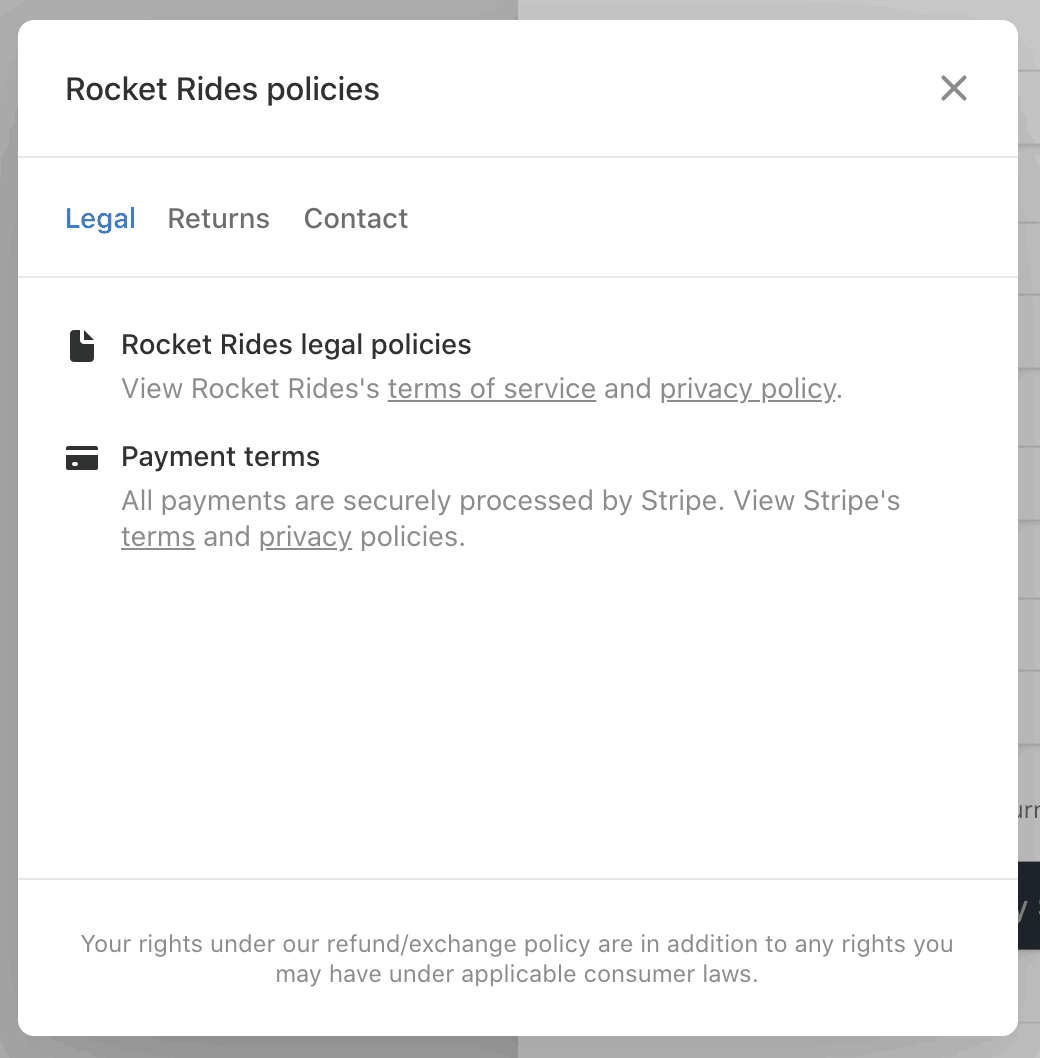Screen dimensions: 1040x1058
Task: Follow Stripe's privacy link
Action: click(x=305, y=537)
